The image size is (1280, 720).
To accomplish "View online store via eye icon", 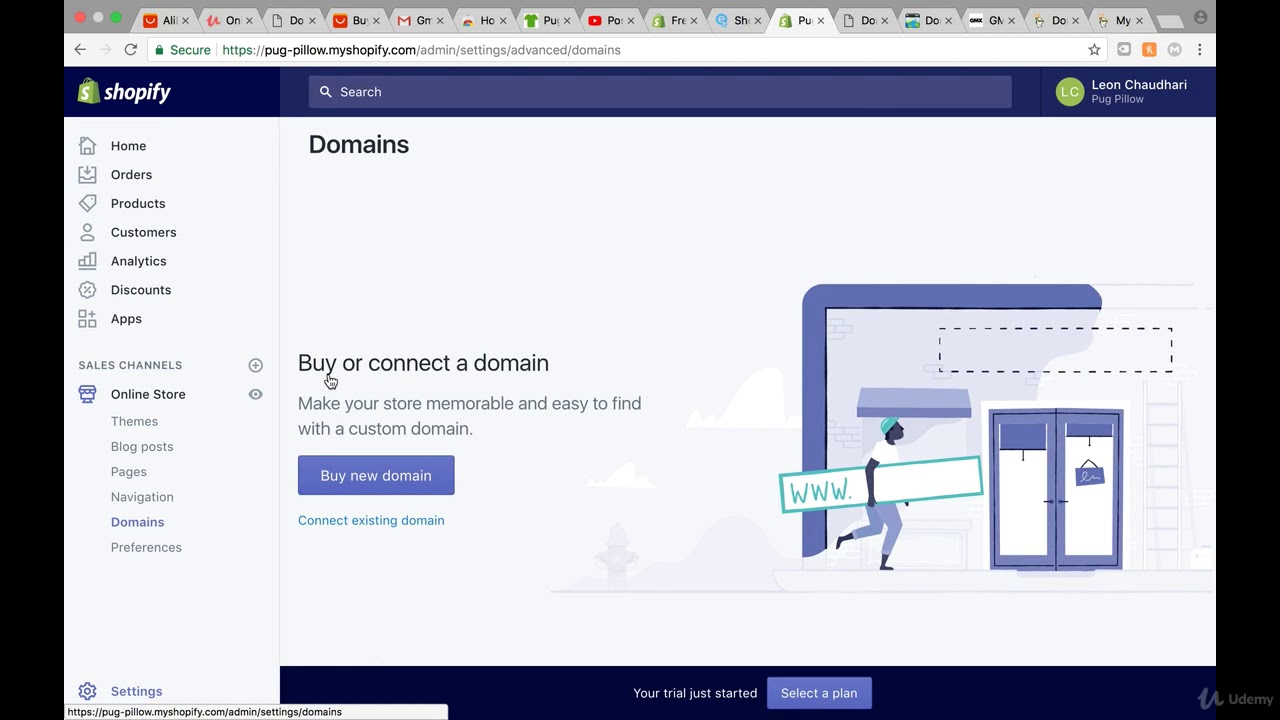I will [255, 395].
